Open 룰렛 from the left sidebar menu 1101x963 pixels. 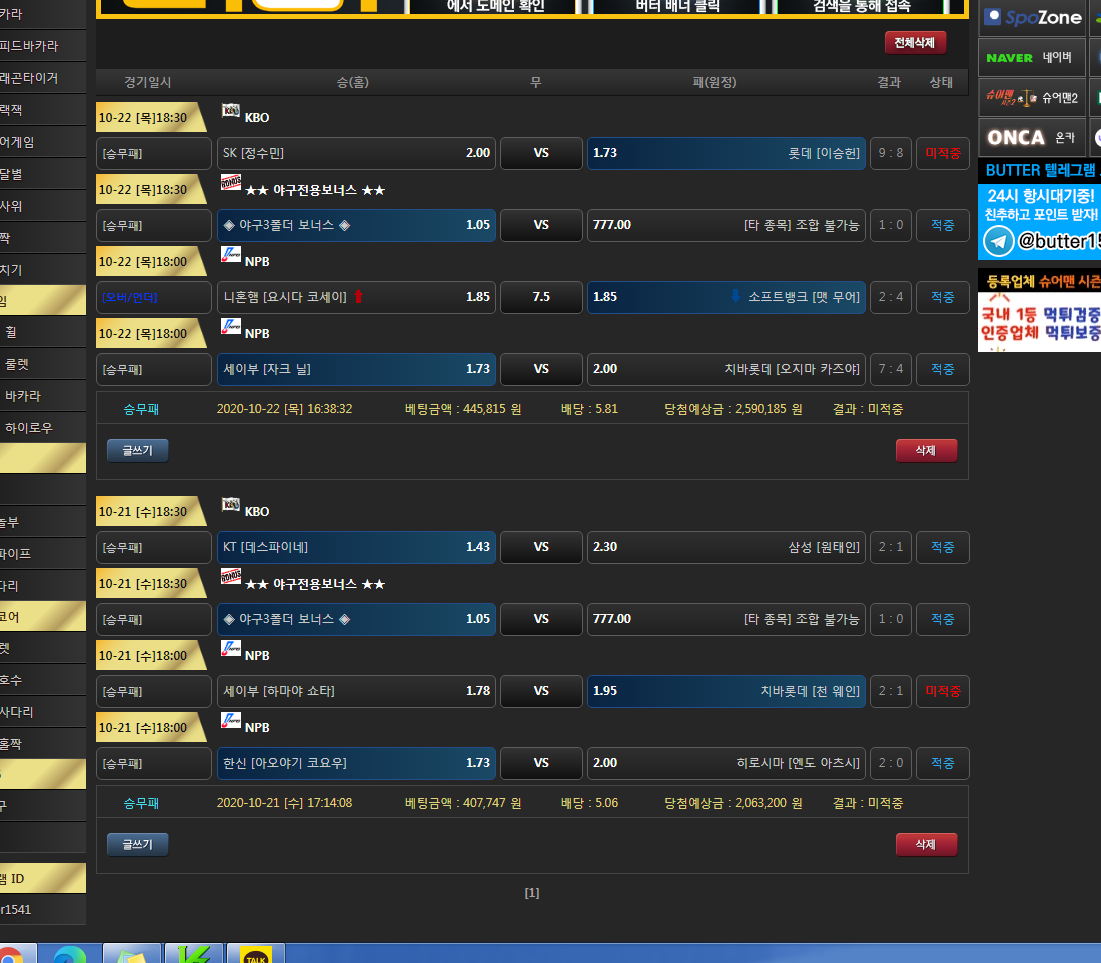22,364
